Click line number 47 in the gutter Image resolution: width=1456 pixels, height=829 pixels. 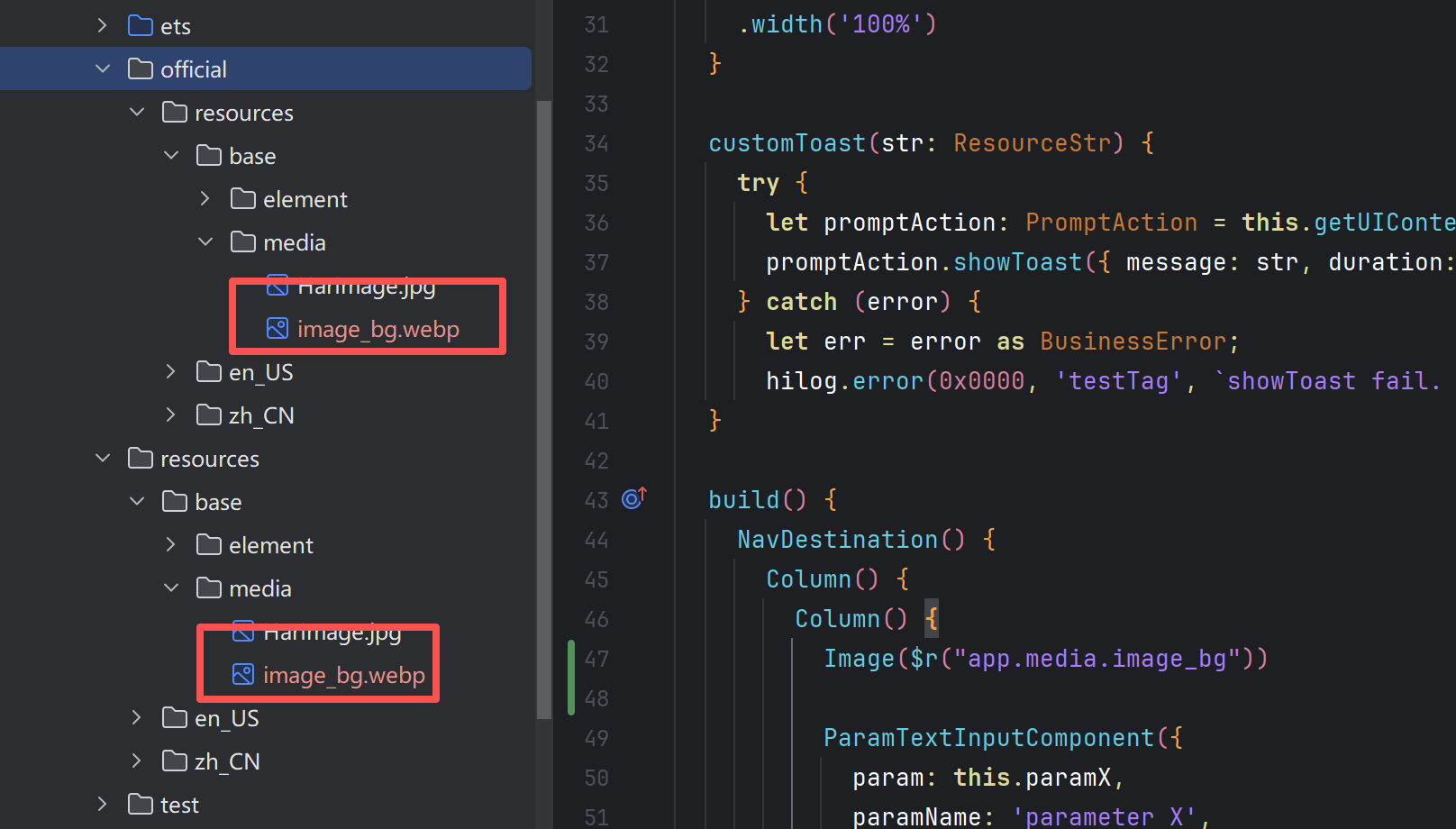click(596, 659)
